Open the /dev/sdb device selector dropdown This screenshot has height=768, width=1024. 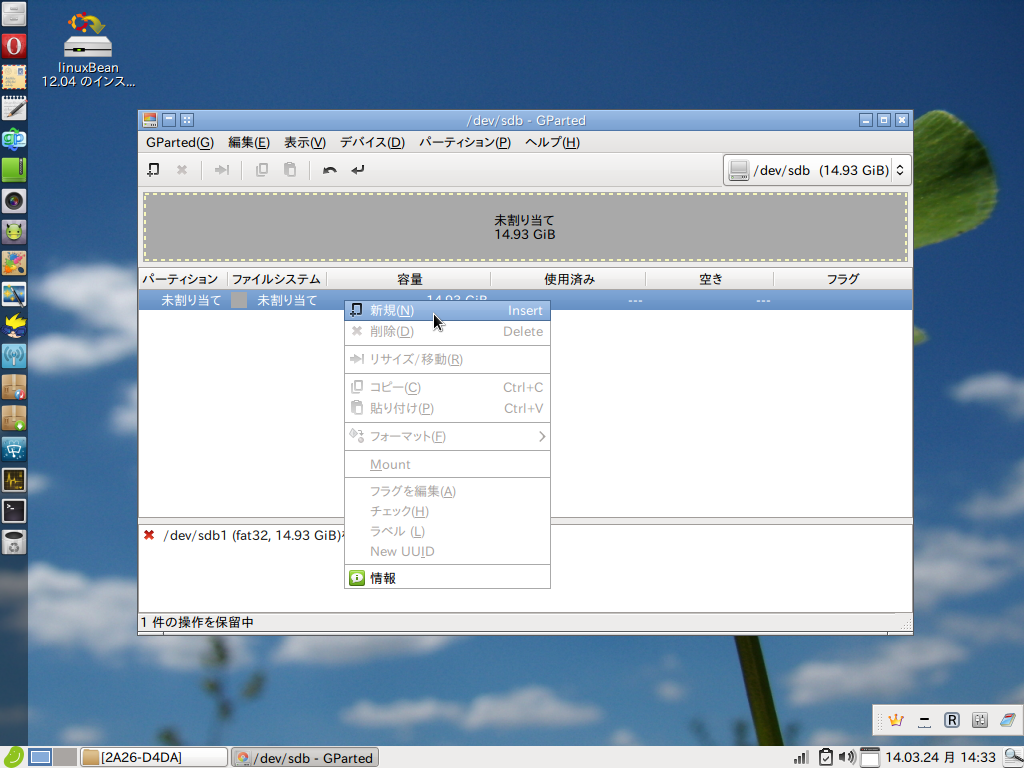(x=817, y=170)
